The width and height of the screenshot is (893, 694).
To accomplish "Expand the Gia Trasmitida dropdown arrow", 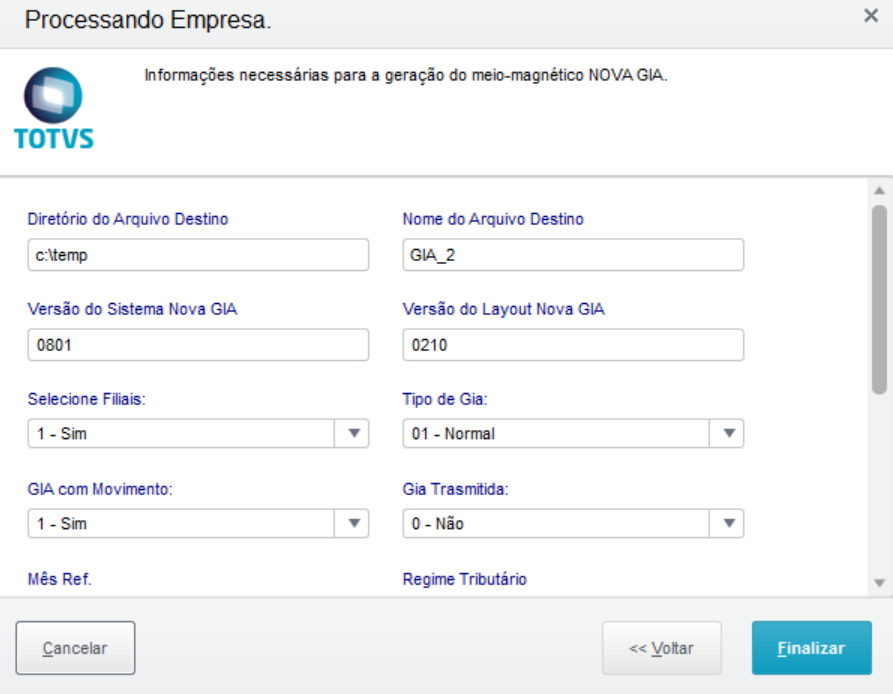I will (729, 523).
